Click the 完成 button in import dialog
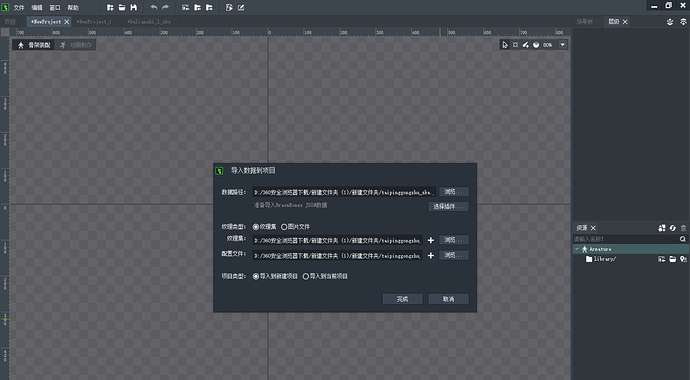Image resolution: width=690 pixels, height=380 pixels. click(x=403, y=299)
